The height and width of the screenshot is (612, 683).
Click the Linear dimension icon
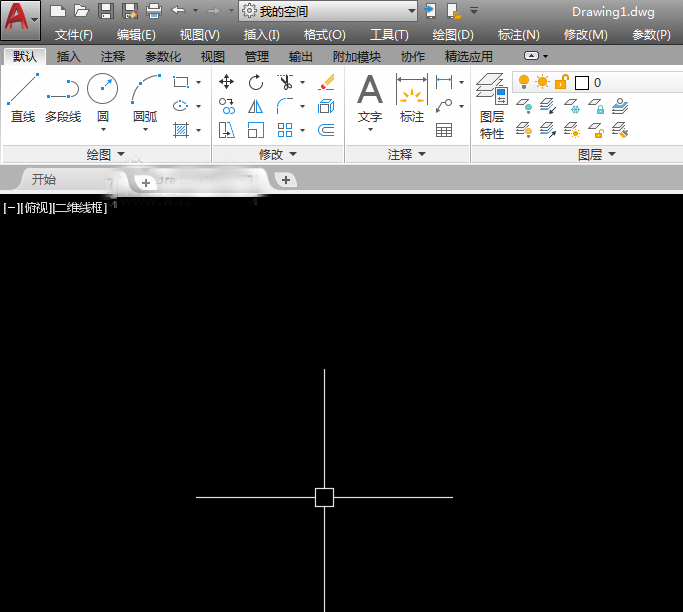coord(444,81)
